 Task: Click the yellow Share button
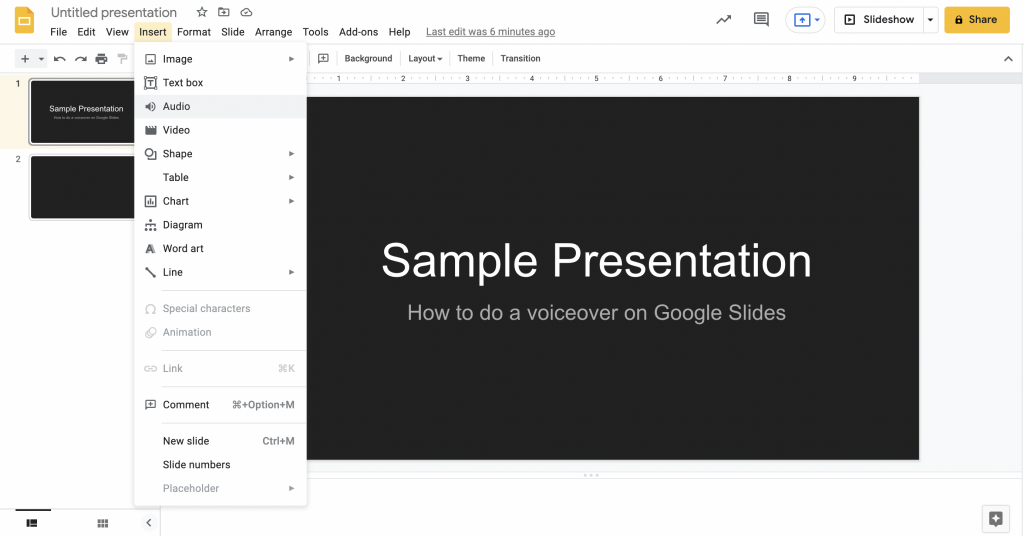[x=976, y=20]
